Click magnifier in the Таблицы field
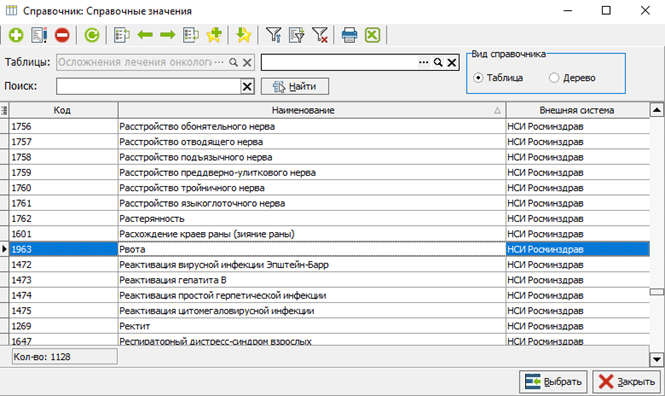The height and width of the screenshot is (396, 665). (x=233, y=62)
